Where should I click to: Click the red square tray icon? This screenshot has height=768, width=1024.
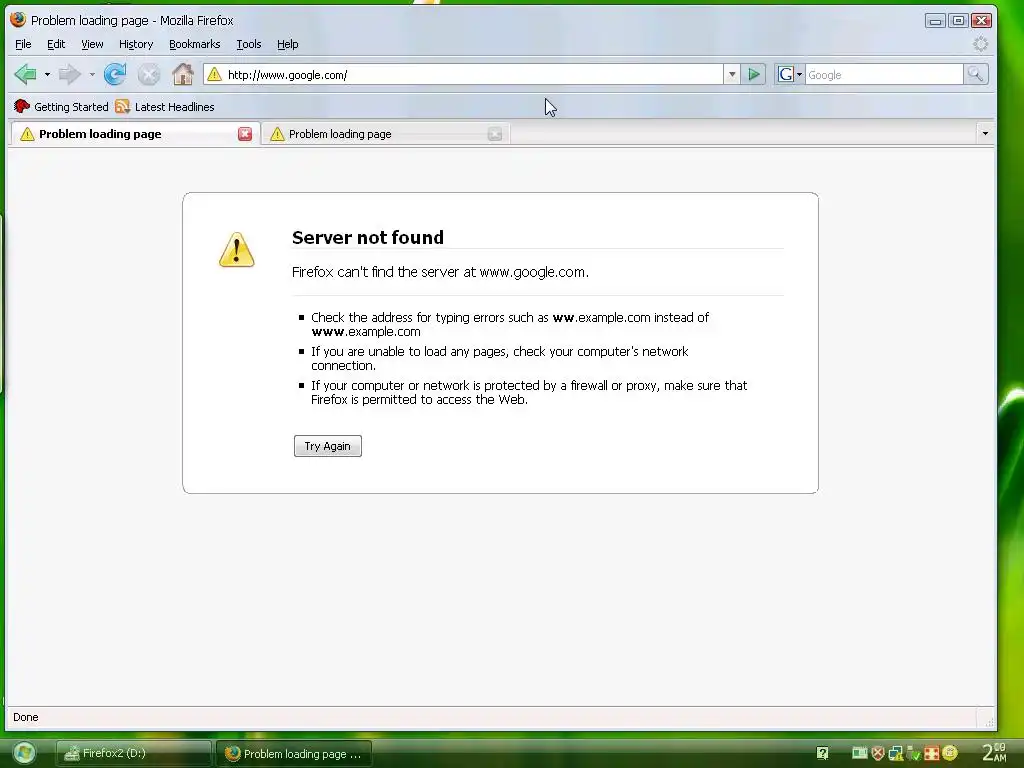pos(932,753)
